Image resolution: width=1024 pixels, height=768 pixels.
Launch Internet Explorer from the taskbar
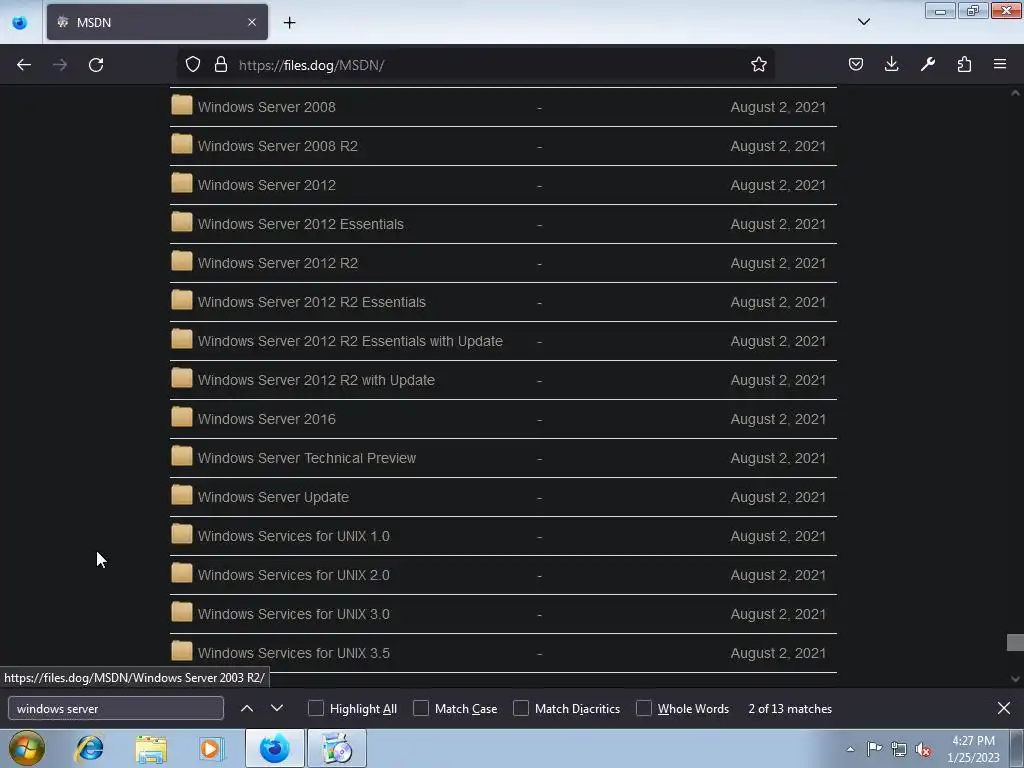(x=89, y=748)
